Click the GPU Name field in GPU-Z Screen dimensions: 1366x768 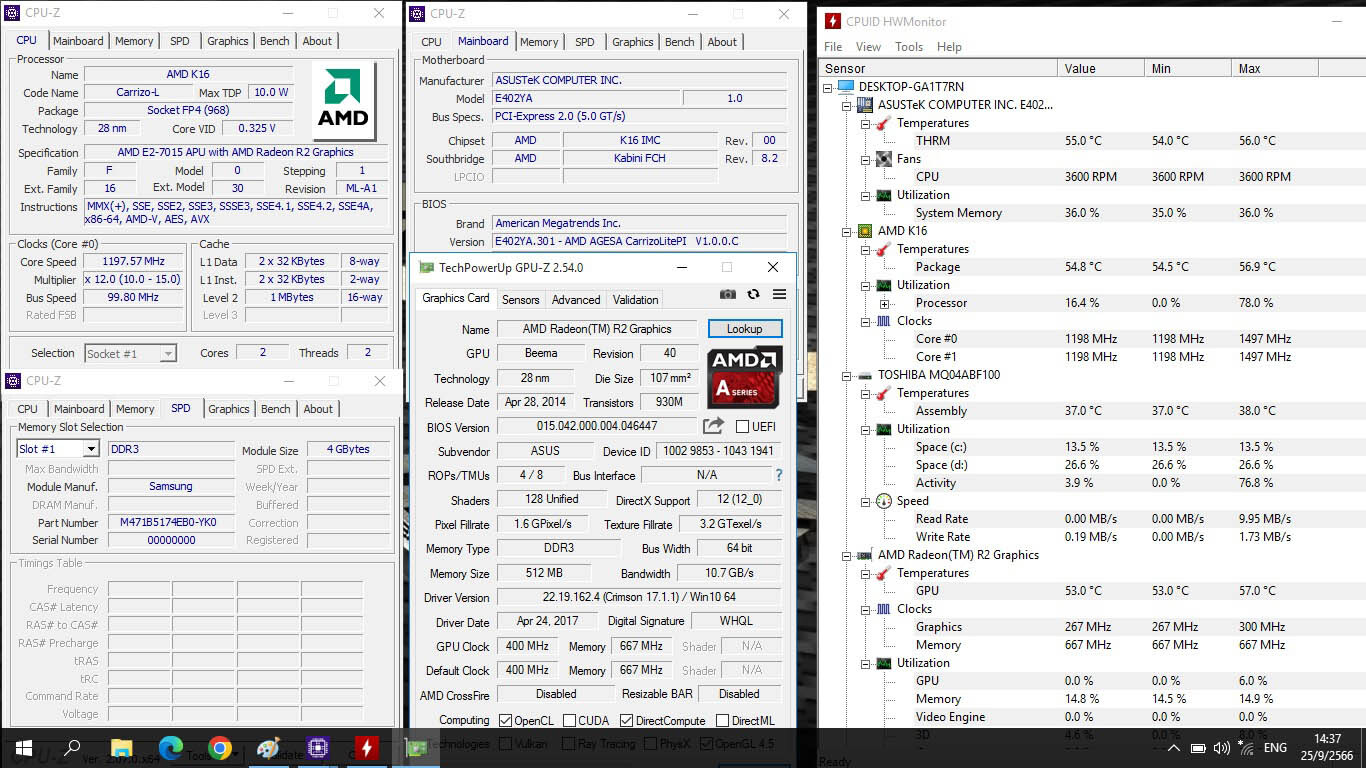point(596,329)
